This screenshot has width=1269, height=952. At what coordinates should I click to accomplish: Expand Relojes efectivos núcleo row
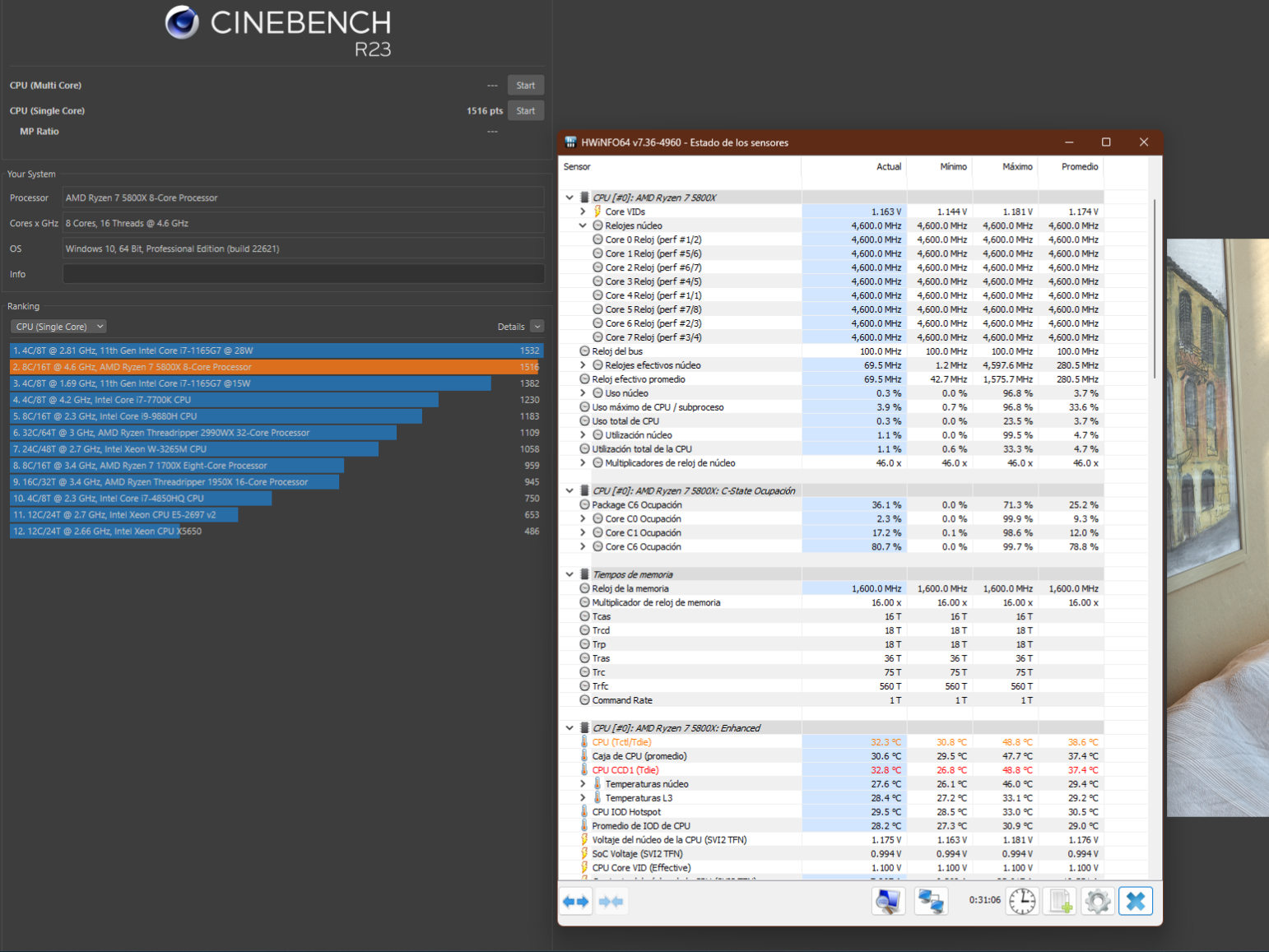coord(583,365)
